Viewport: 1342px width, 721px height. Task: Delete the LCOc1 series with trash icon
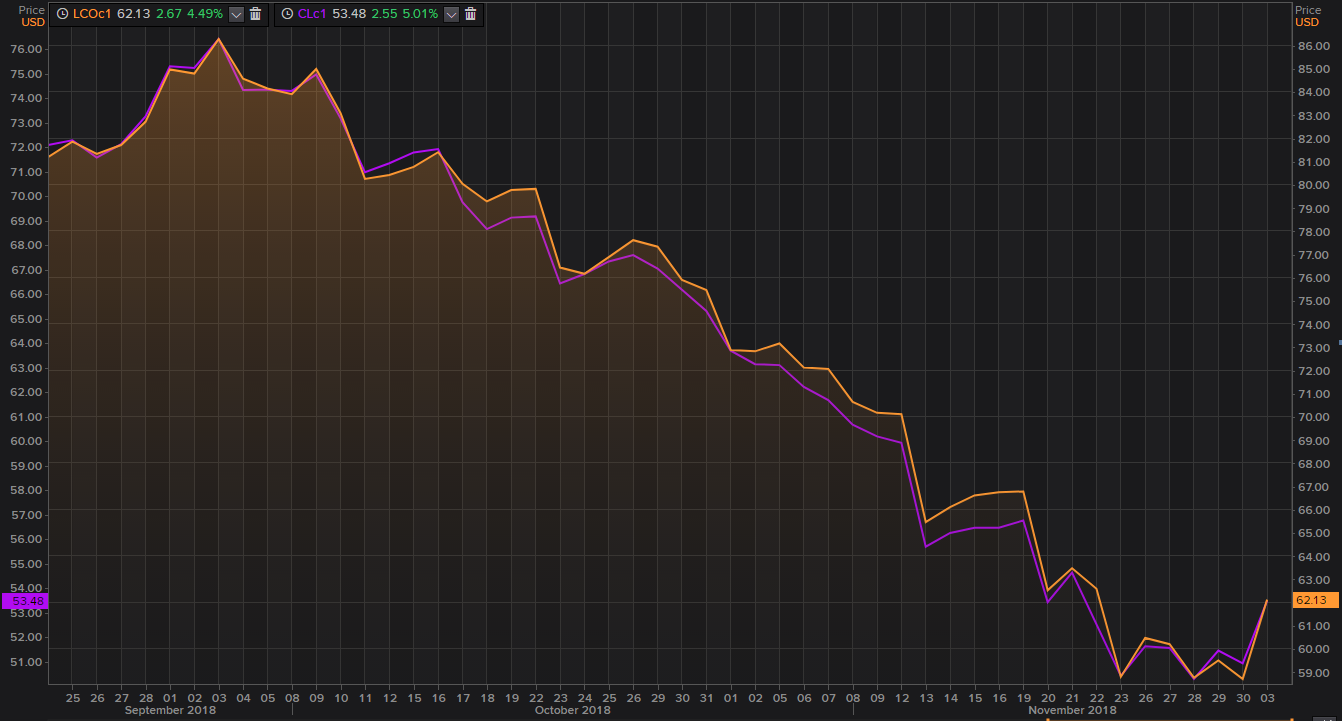255,14
